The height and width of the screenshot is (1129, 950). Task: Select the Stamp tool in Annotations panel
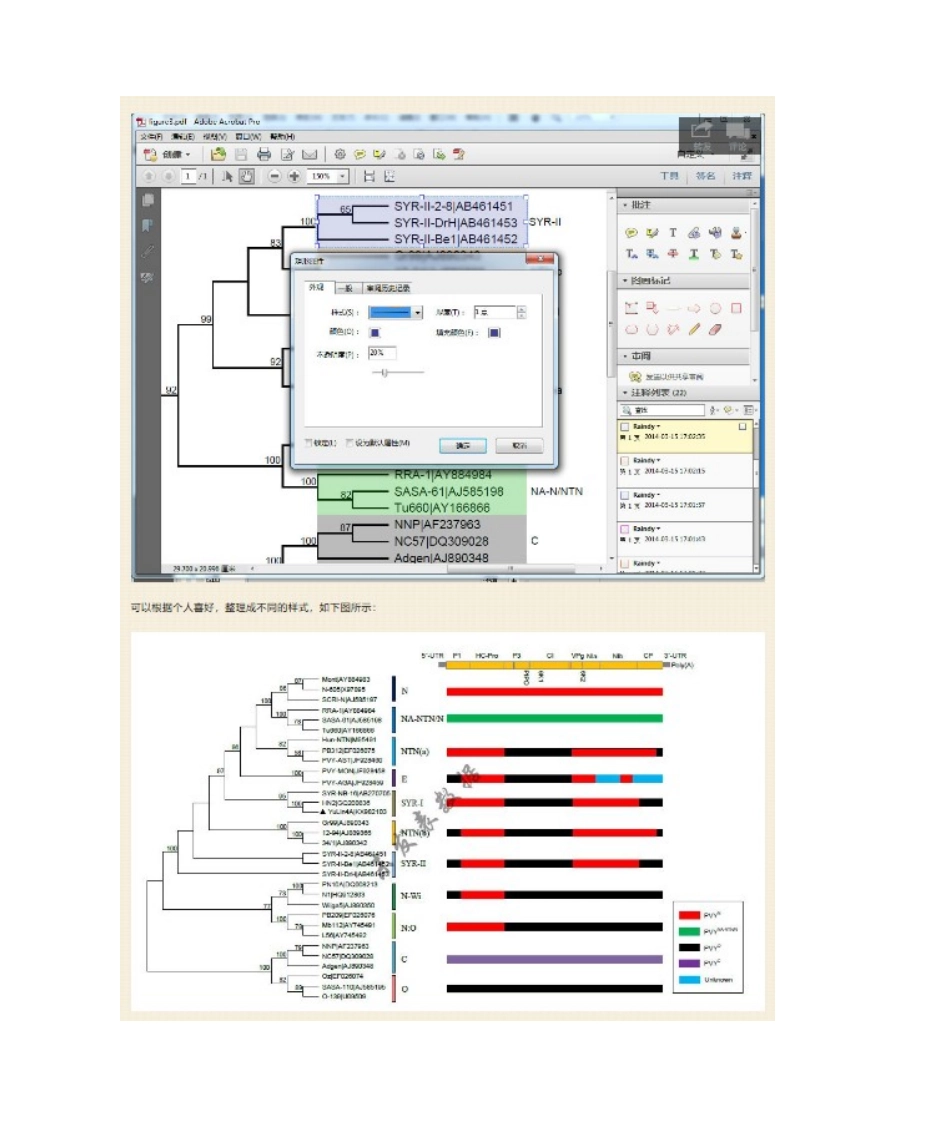(736, 233)
